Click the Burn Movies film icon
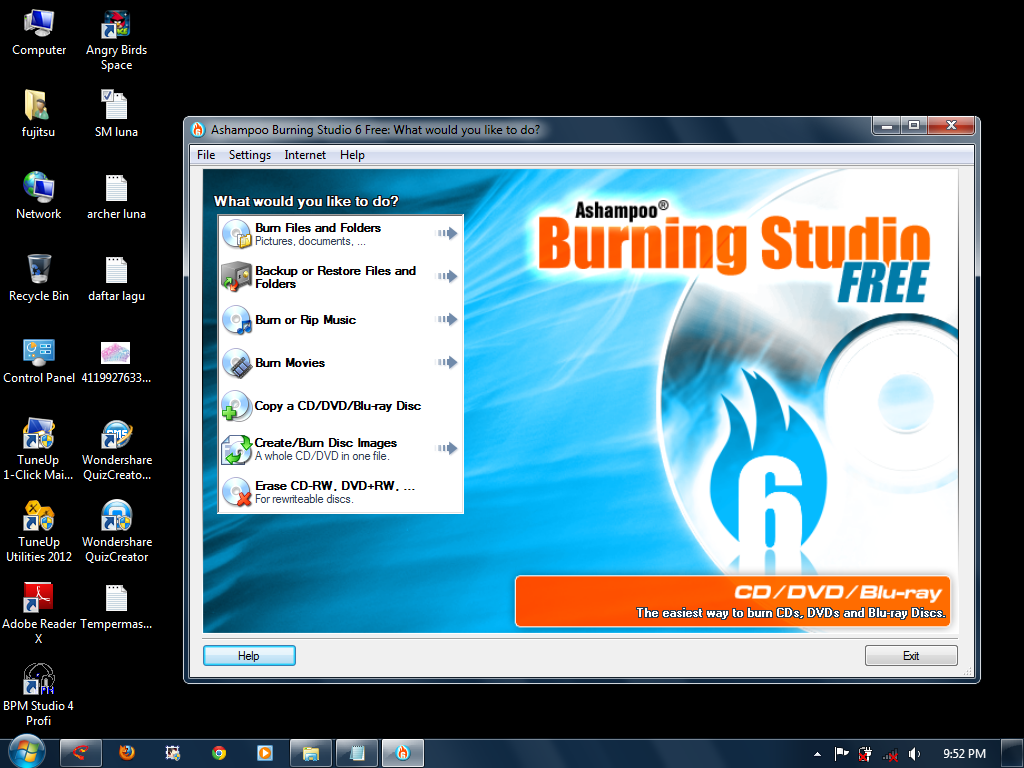Image resolution: width=1024 pixels, height=768 pixels. coord(236,363)
